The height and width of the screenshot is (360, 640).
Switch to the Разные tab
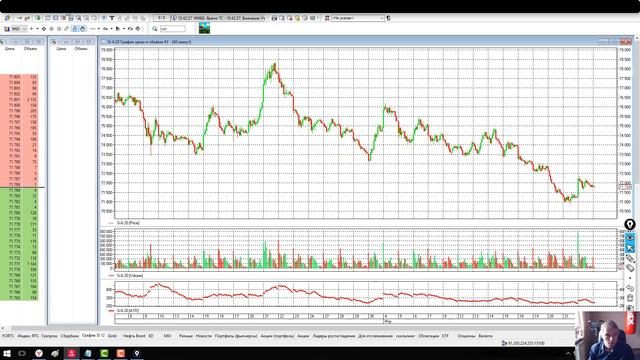click(x=186, y=336)
